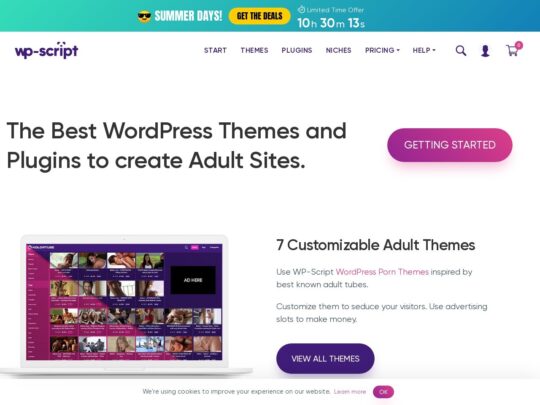Click the SUMMER DAYS! banner text

coord(188,16)
